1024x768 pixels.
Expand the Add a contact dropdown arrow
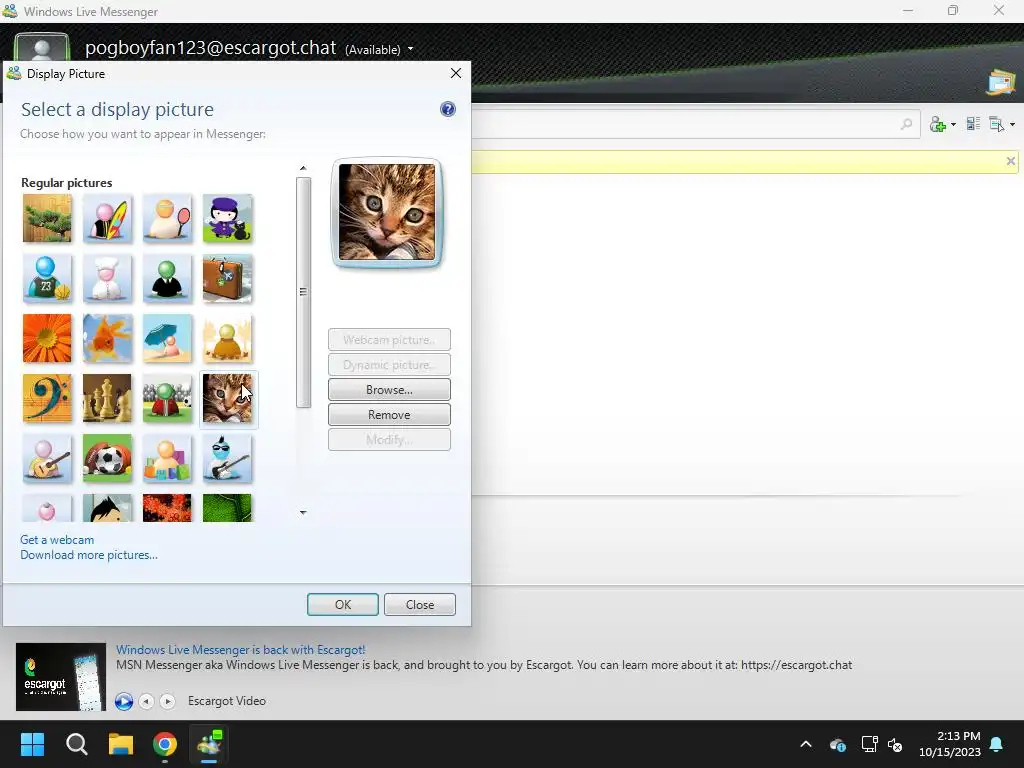point(953,124)
